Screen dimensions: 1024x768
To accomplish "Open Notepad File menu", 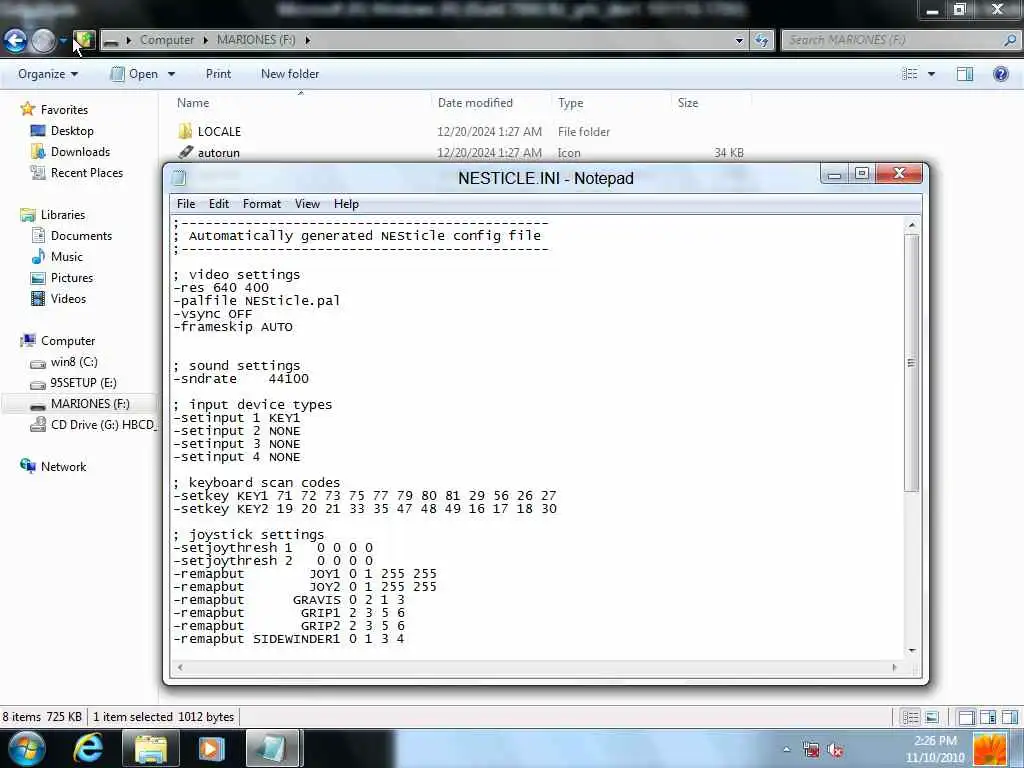I will click(x=185, y=204).
